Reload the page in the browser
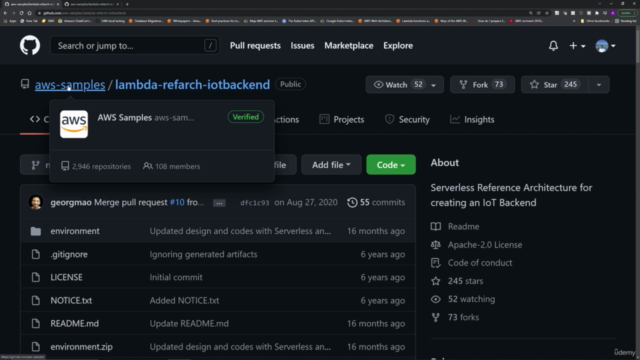 click(x=21, y=13)
